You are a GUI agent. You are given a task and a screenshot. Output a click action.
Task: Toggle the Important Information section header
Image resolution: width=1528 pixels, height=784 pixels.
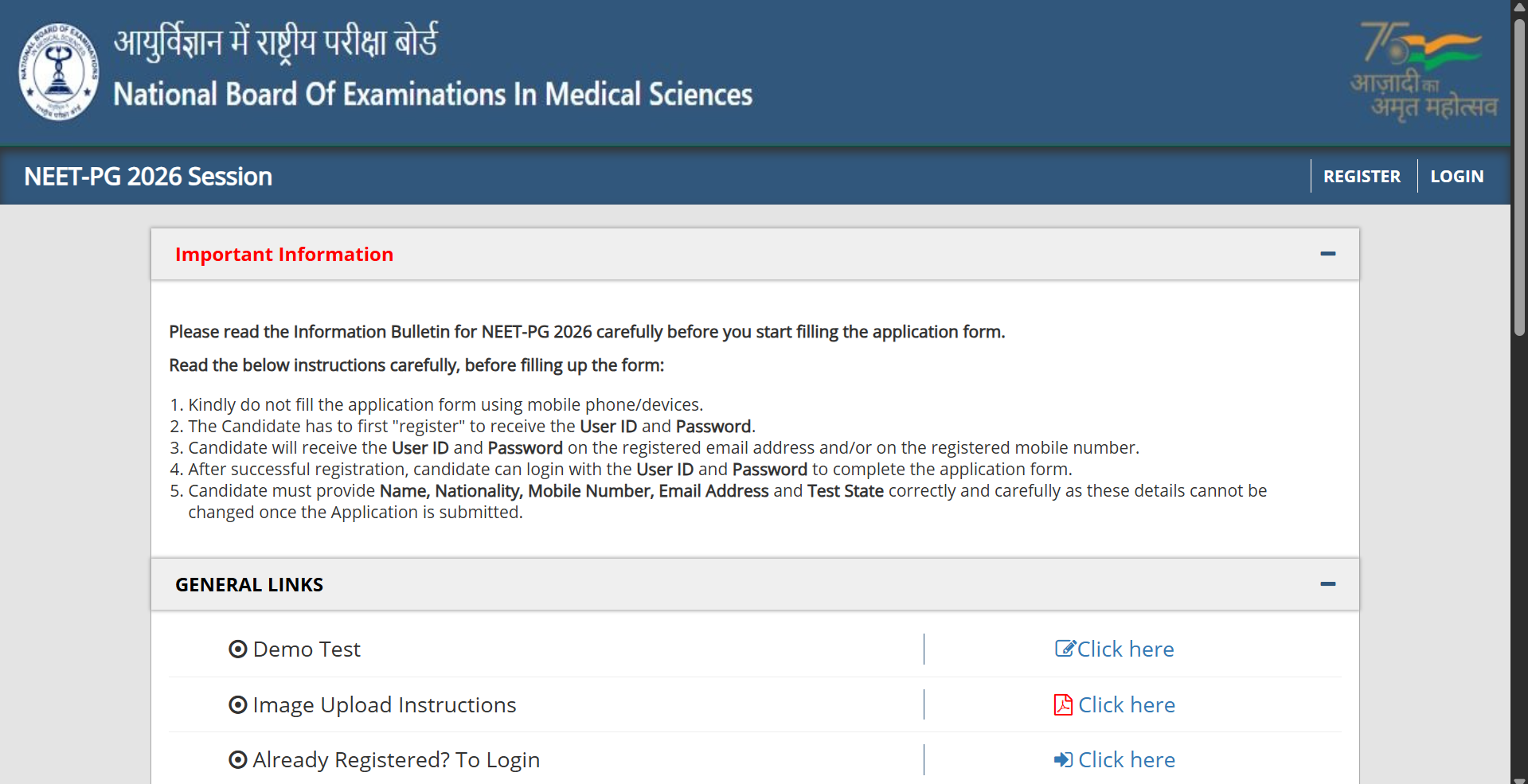(x=755, y=254)
